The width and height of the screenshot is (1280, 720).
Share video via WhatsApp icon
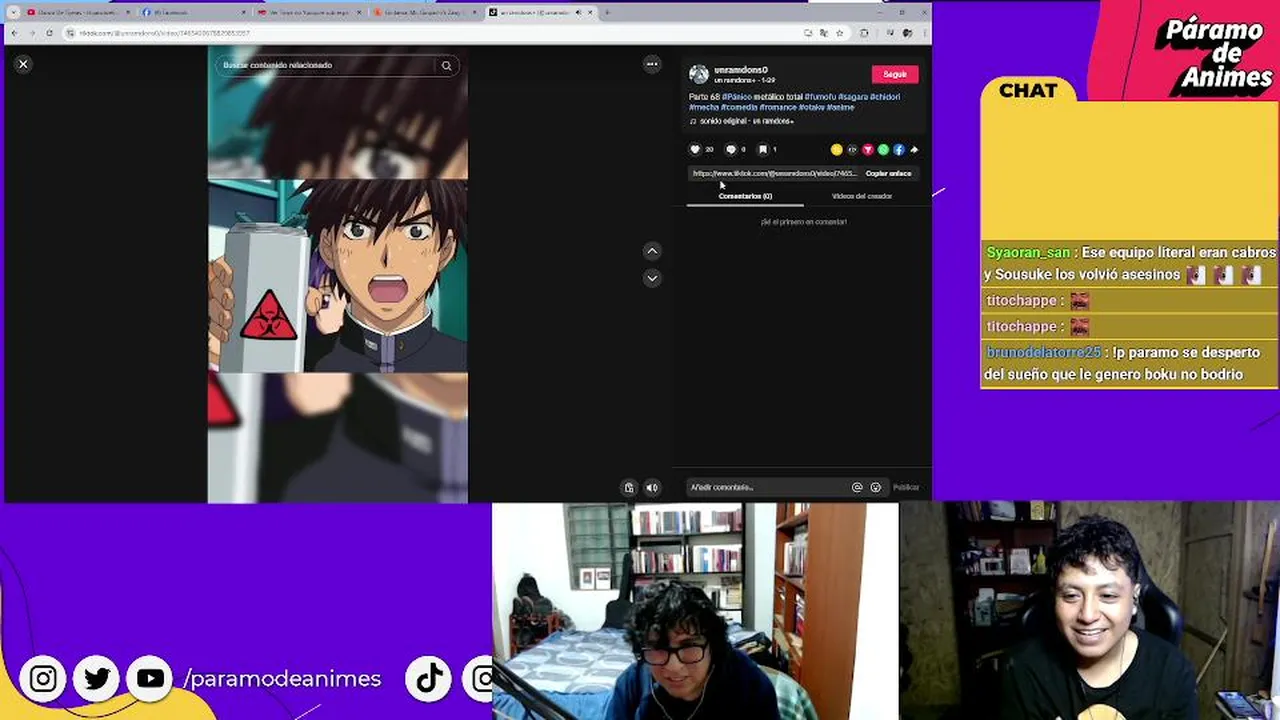pos(883,150)
